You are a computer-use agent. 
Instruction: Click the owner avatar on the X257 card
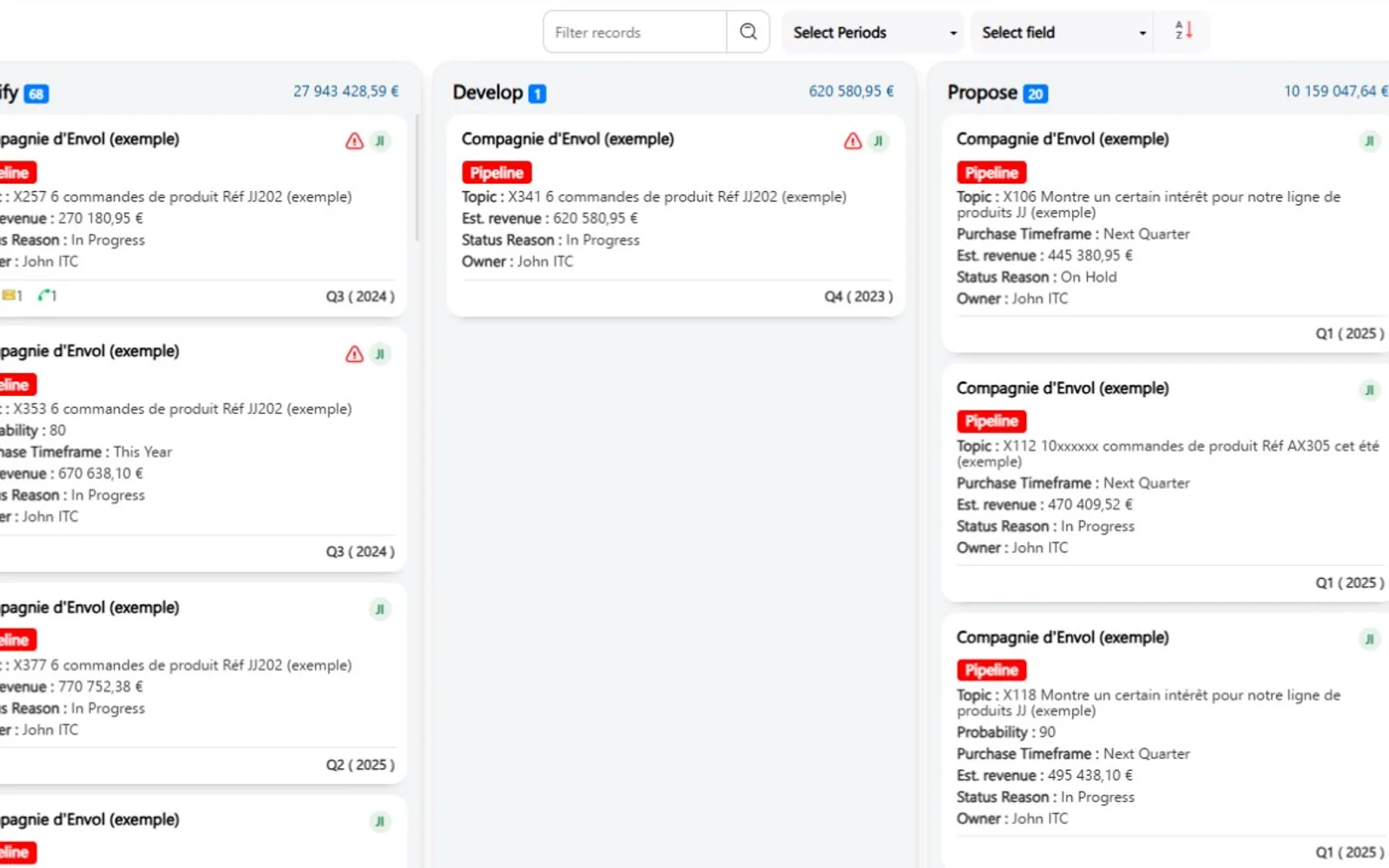tap(380, 141)
